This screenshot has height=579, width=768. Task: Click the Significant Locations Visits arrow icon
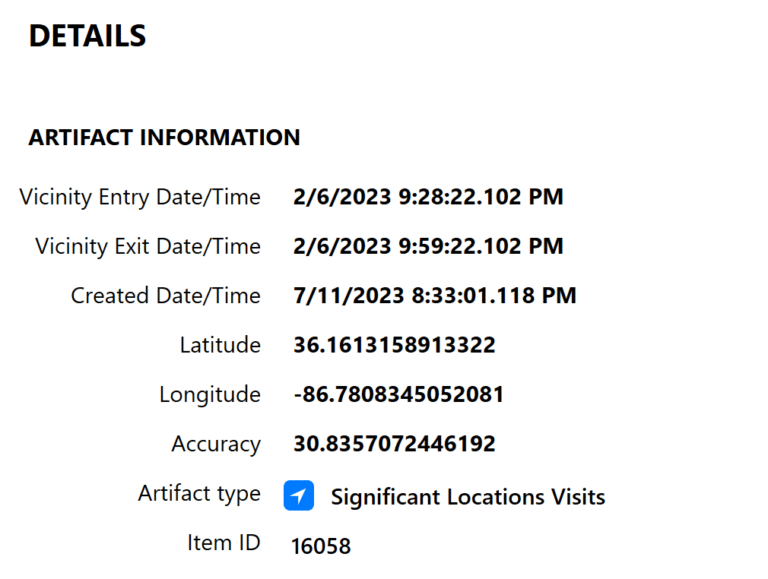pyautogui.click(x=298, y=495)
